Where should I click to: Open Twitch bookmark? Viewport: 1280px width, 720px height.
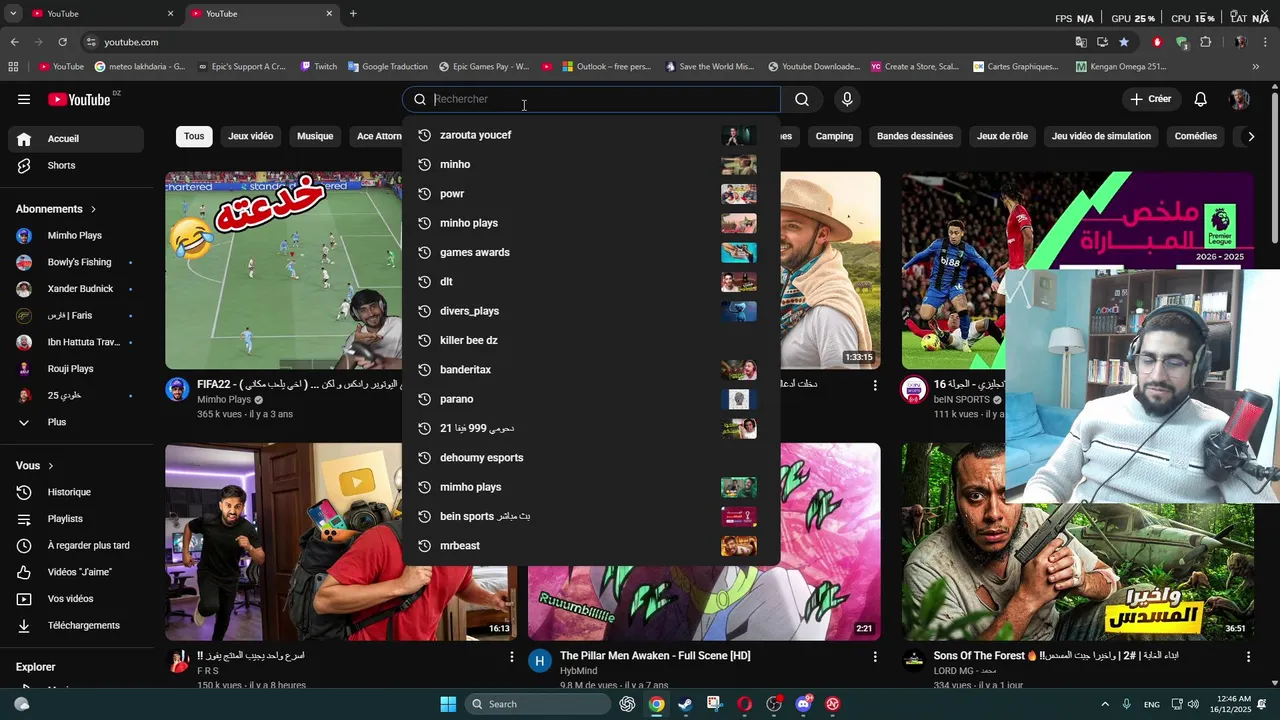319,67
